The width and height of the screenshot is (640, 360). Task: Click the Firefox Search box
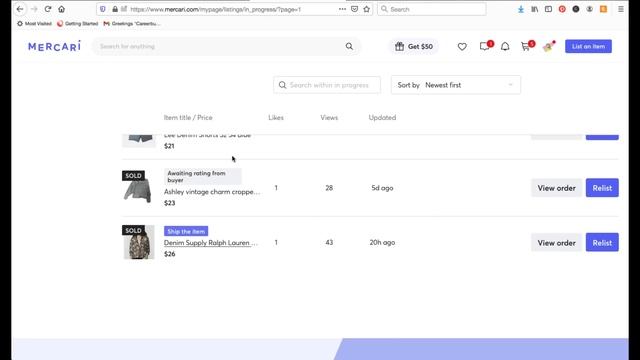click(x=431, y=9)
